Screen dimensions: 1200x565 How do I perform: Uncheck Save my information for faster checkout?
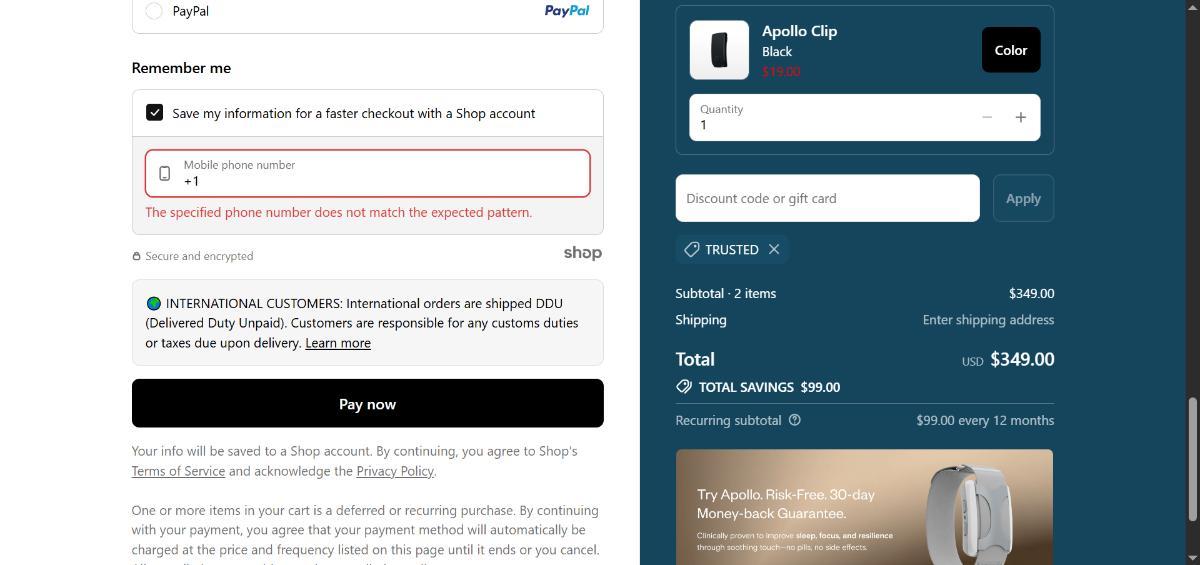point(155,113)
